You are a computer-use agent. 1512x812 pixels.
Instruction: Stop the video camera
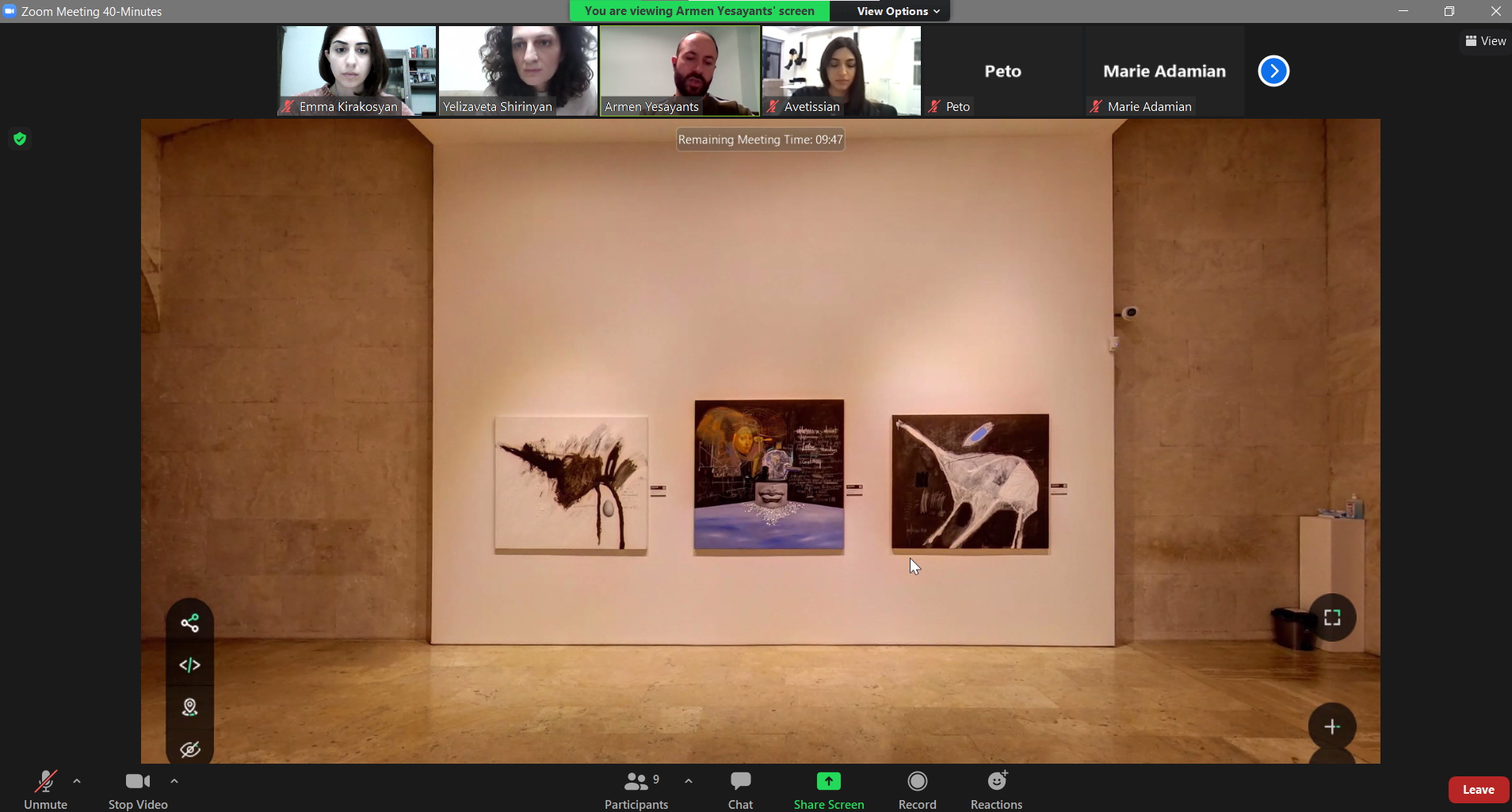tap(138, 790)
